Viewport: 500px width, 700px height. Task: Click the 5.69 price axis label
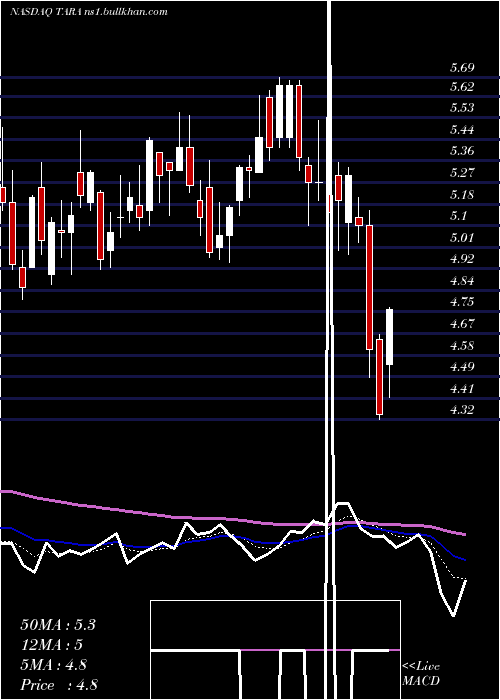tap(462, 68)
